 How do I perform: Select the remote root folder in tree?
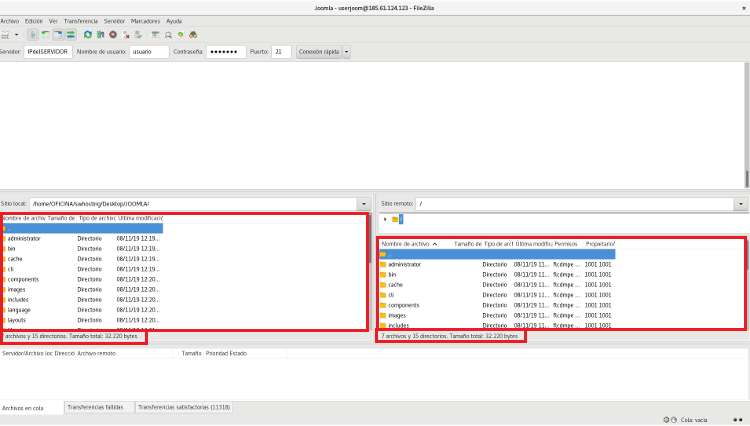click(x=398, y=219)
